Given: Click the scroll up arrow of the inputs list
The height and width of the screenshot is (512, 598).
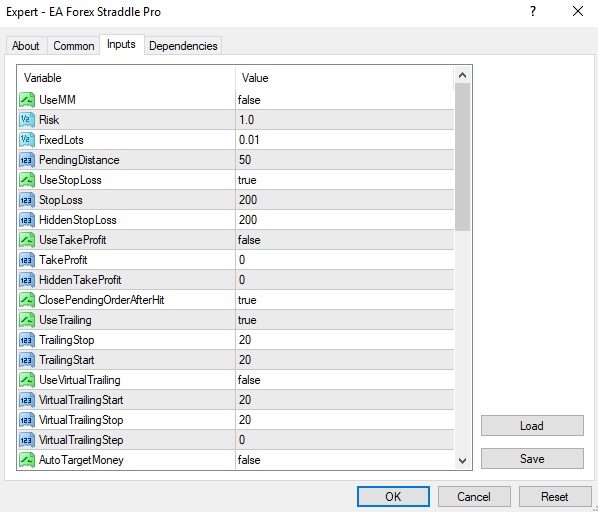Looking at the screenshot, I should (463, 75).
